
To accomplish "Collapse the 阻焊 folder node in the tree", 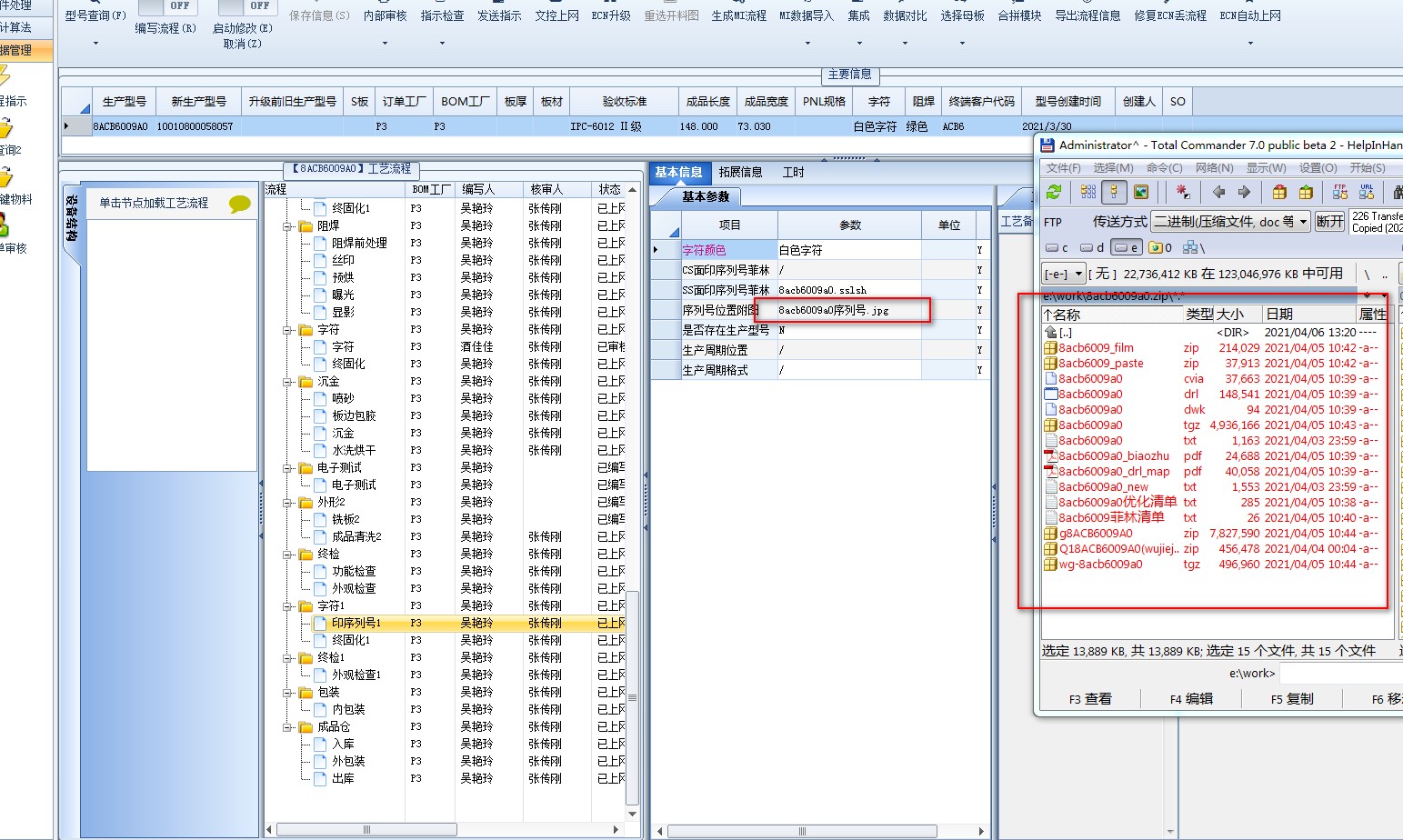I will click(x=287, y=226).
